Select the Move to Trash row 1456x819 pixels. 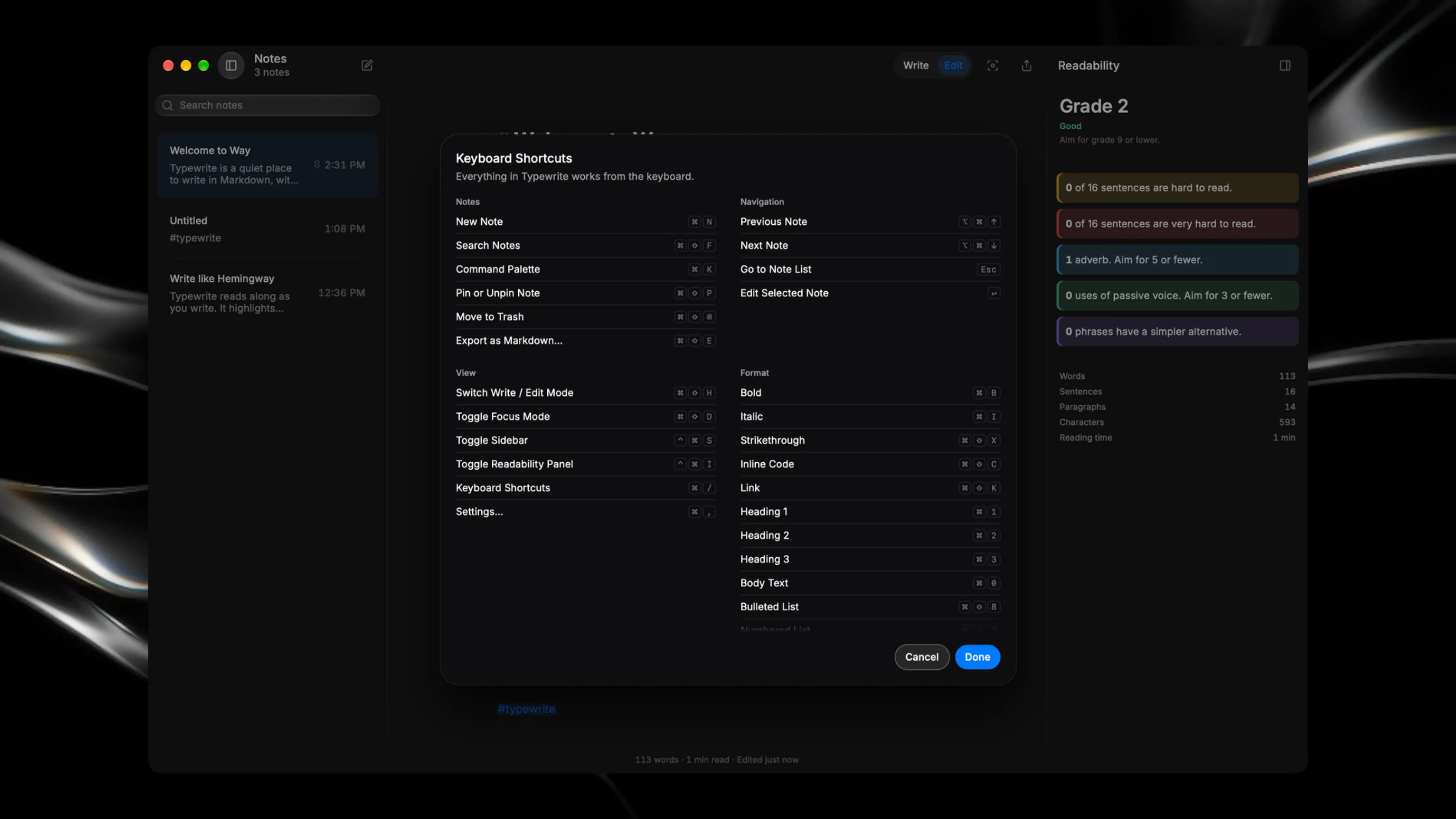click(x=586, y=317)
